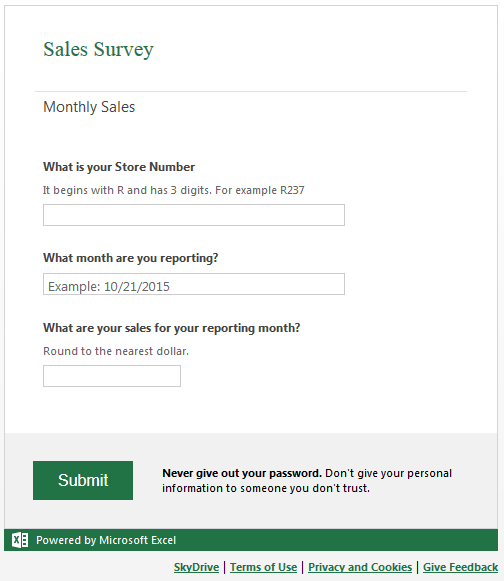Click the green Submit button
Image resolution: width=504 pixels, height=581 pixels.
(x=83, y=480)
